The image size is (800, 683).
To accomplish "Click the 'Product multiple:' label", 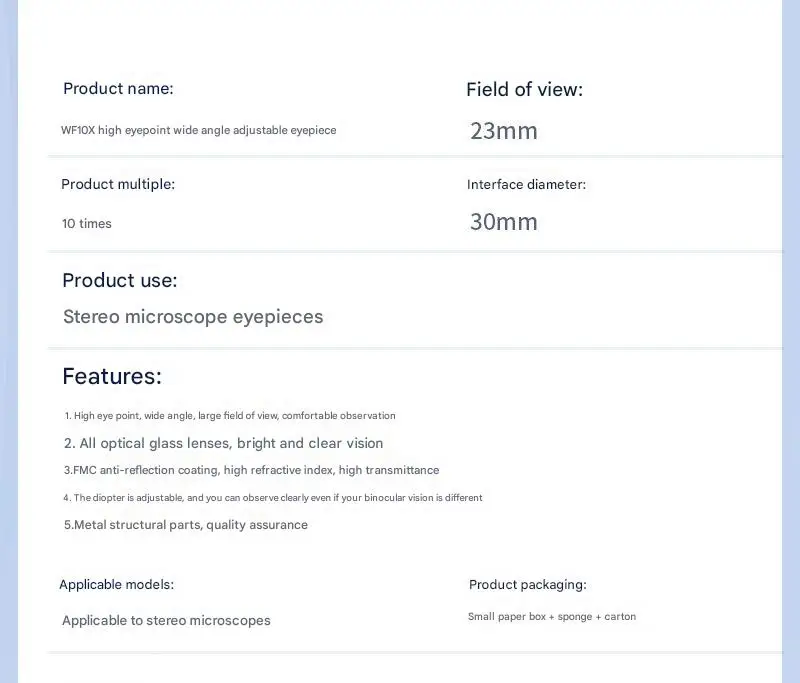I will click(118, 184).
